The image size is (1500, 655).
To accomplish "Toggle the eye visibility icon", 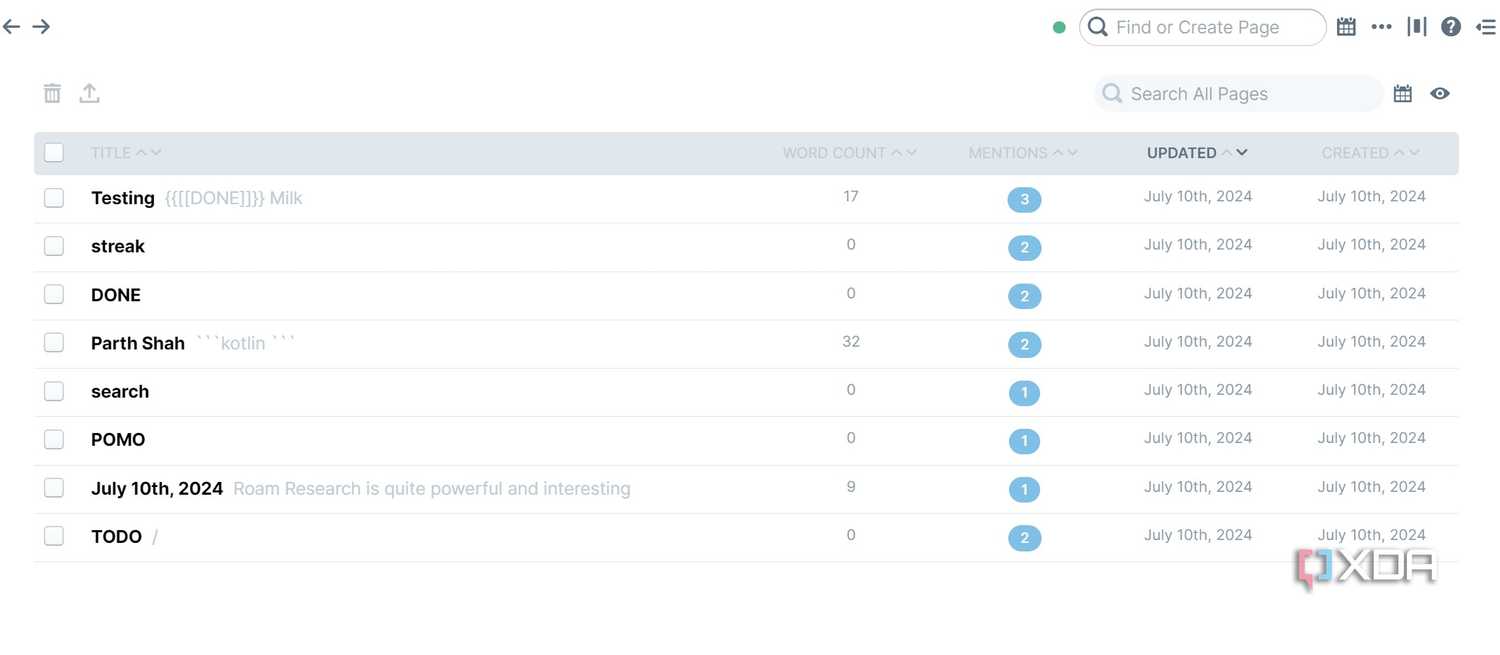I will [1440, 93].
